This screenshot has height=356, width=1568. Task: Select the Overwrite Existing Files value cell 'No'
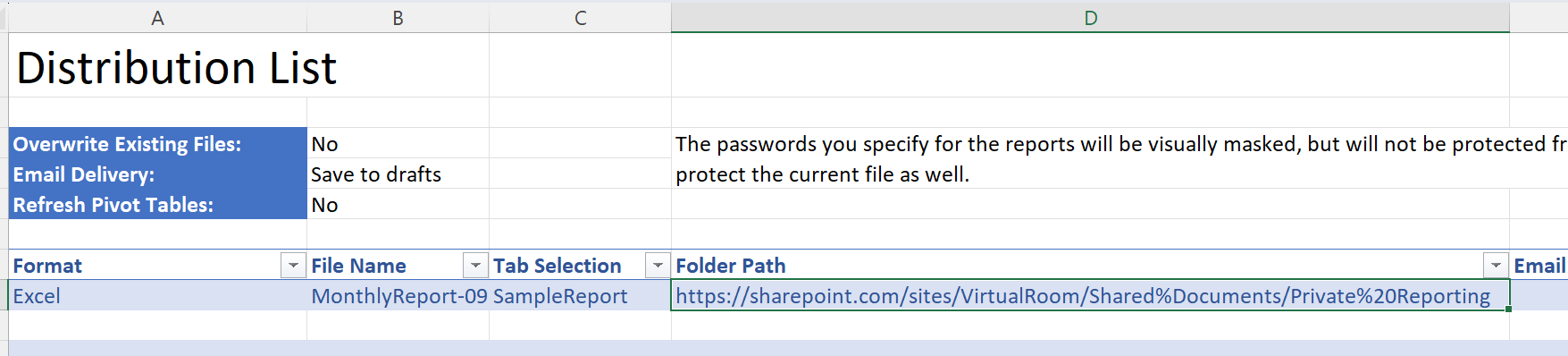pyautogui.click(x=398, y=143)
